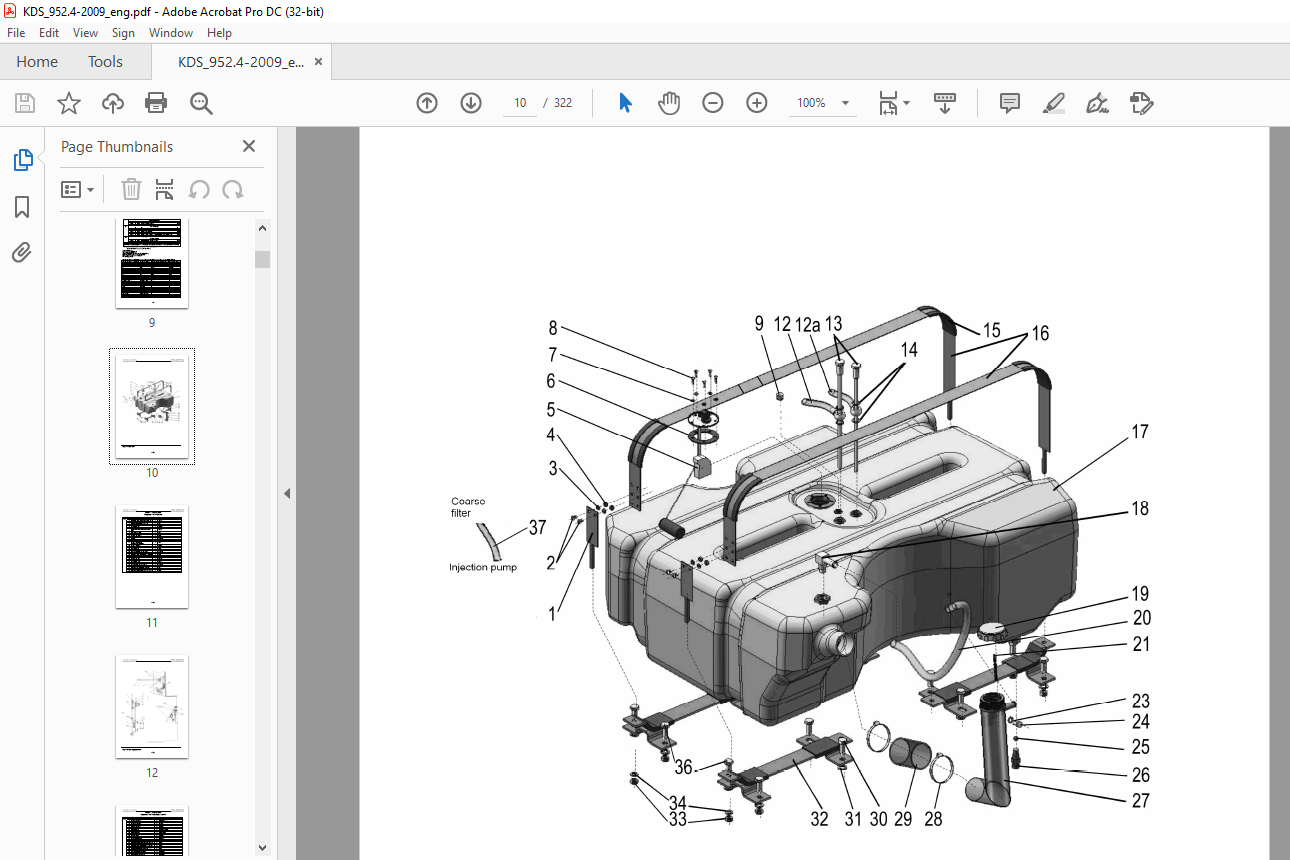
Task: Open the stamp or send tool icon
Action: coord(1141,103)
